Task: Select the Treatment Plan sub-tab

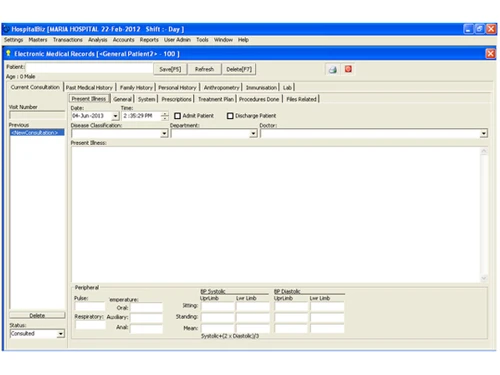Action: pyautogui.click(x=216, y=99)
